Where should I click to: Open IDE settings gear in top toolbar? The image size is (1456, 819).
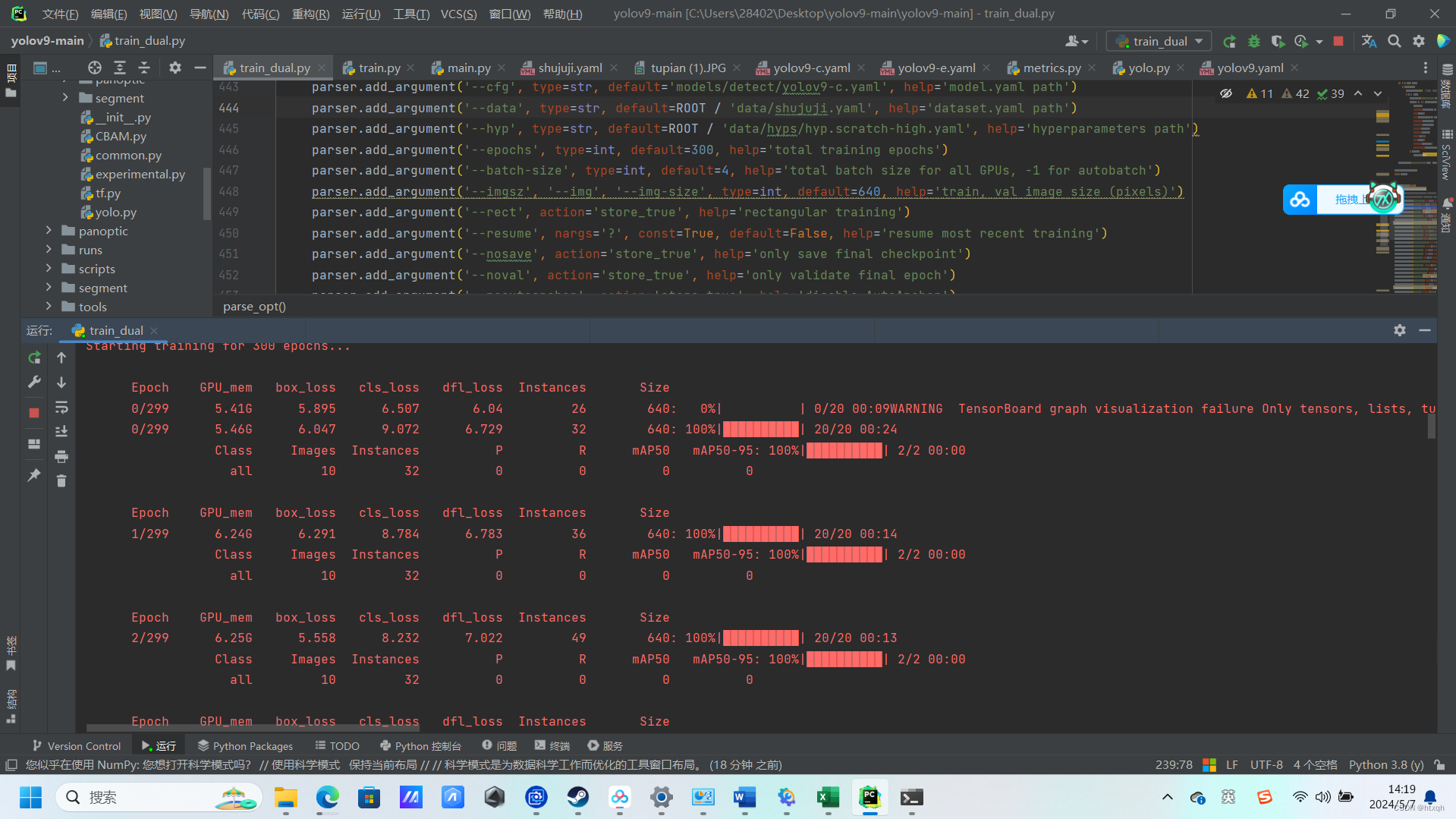[x=1419, y=41]
